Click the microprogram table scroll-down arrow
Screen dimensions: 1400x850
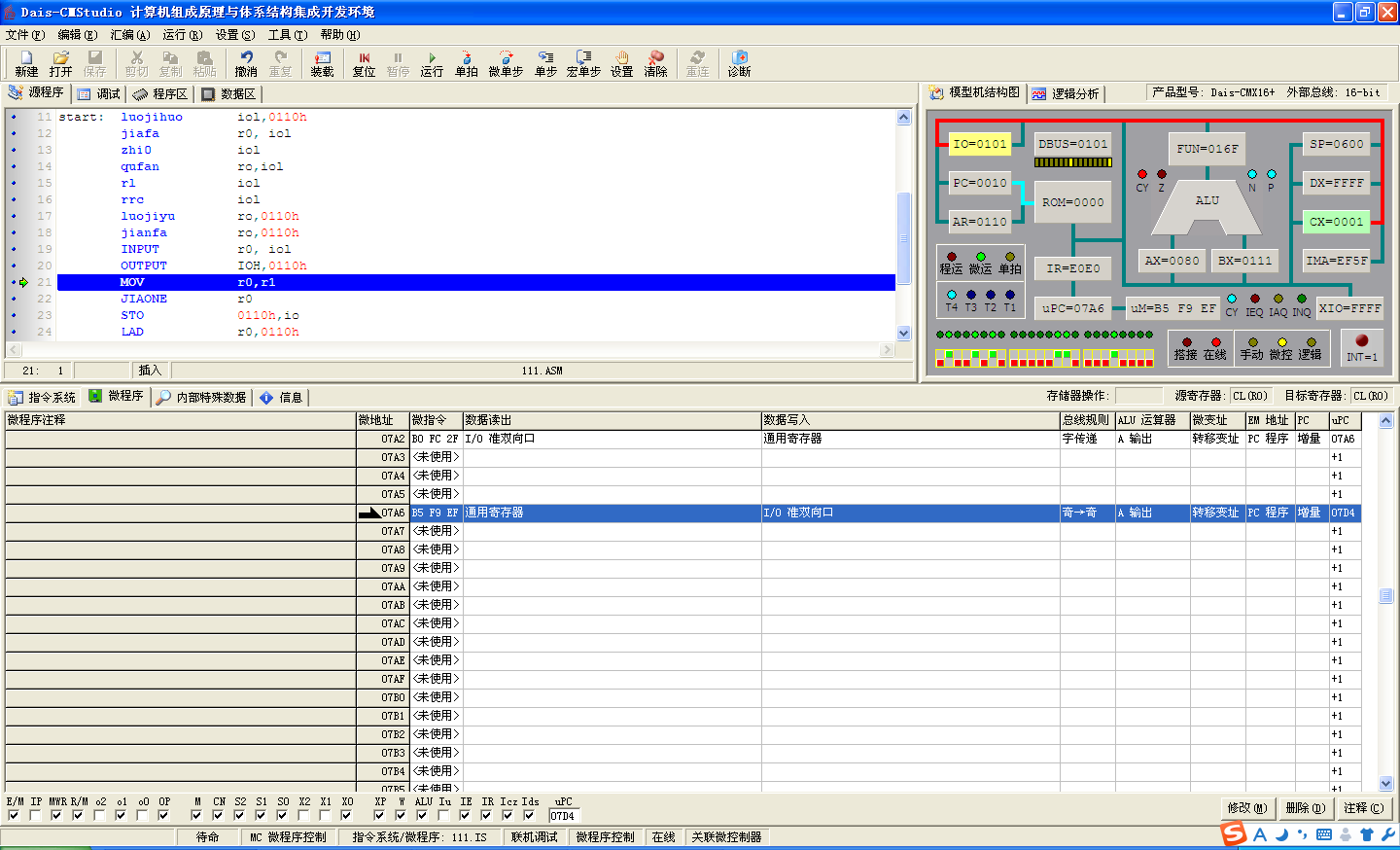coord(1386,784)
